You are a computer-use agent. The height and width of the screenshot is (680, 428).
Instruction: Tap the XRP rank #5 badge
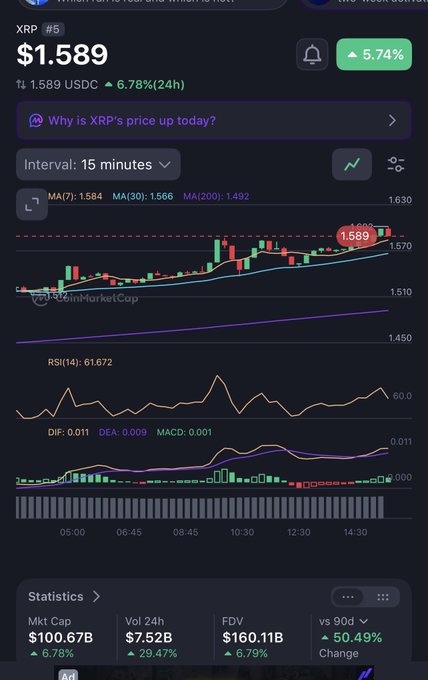pos(53,29)
